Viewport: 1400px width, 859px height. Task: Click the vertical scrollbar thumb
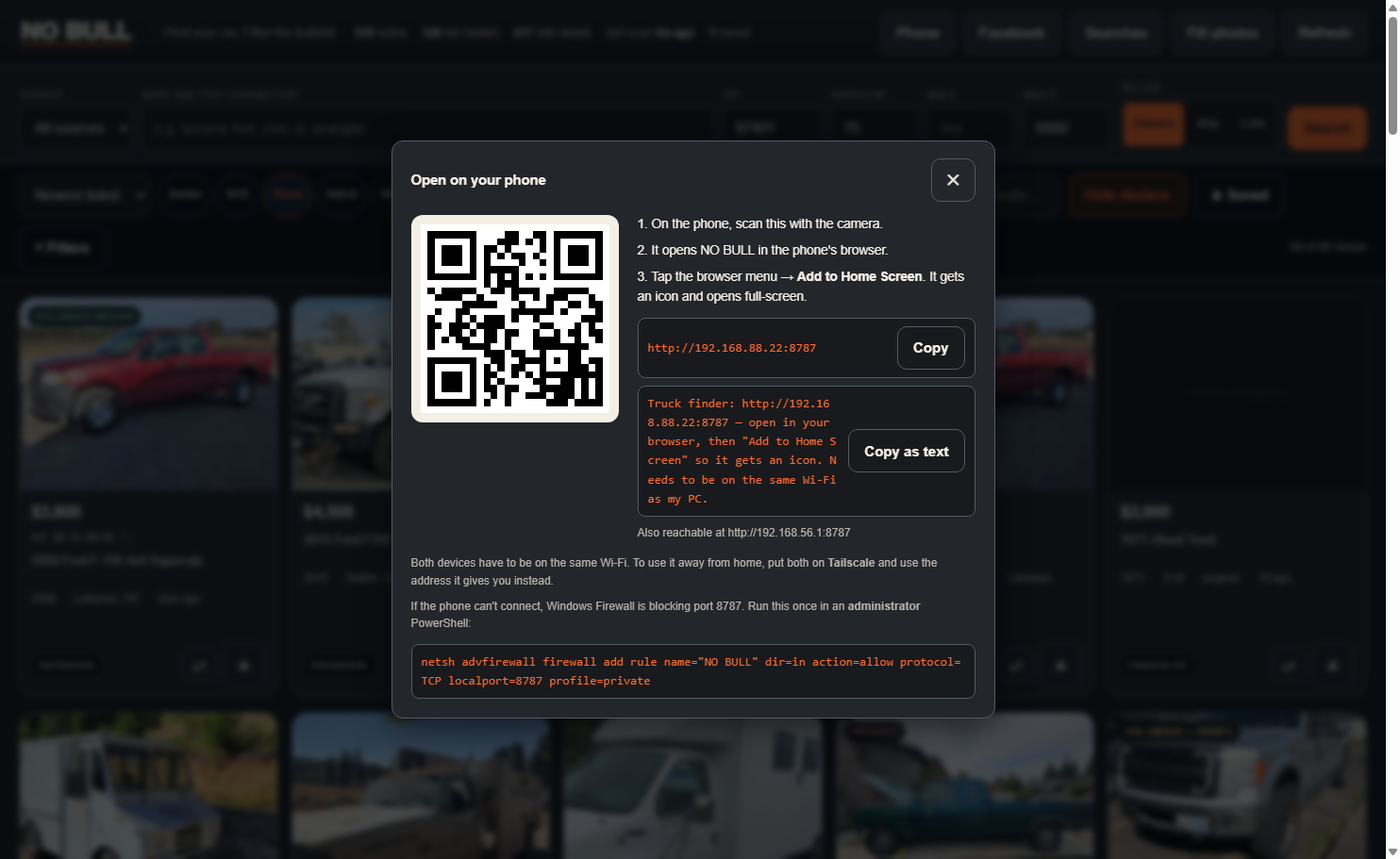1392,75
